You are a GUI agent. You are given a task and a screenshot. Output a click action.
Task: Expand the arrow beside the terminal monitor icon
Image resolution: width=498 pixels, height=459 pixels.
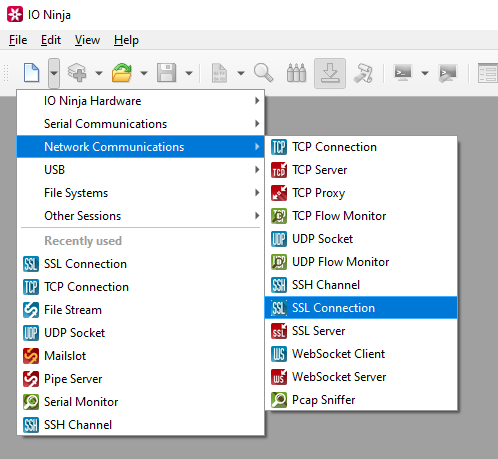point(425,73)
